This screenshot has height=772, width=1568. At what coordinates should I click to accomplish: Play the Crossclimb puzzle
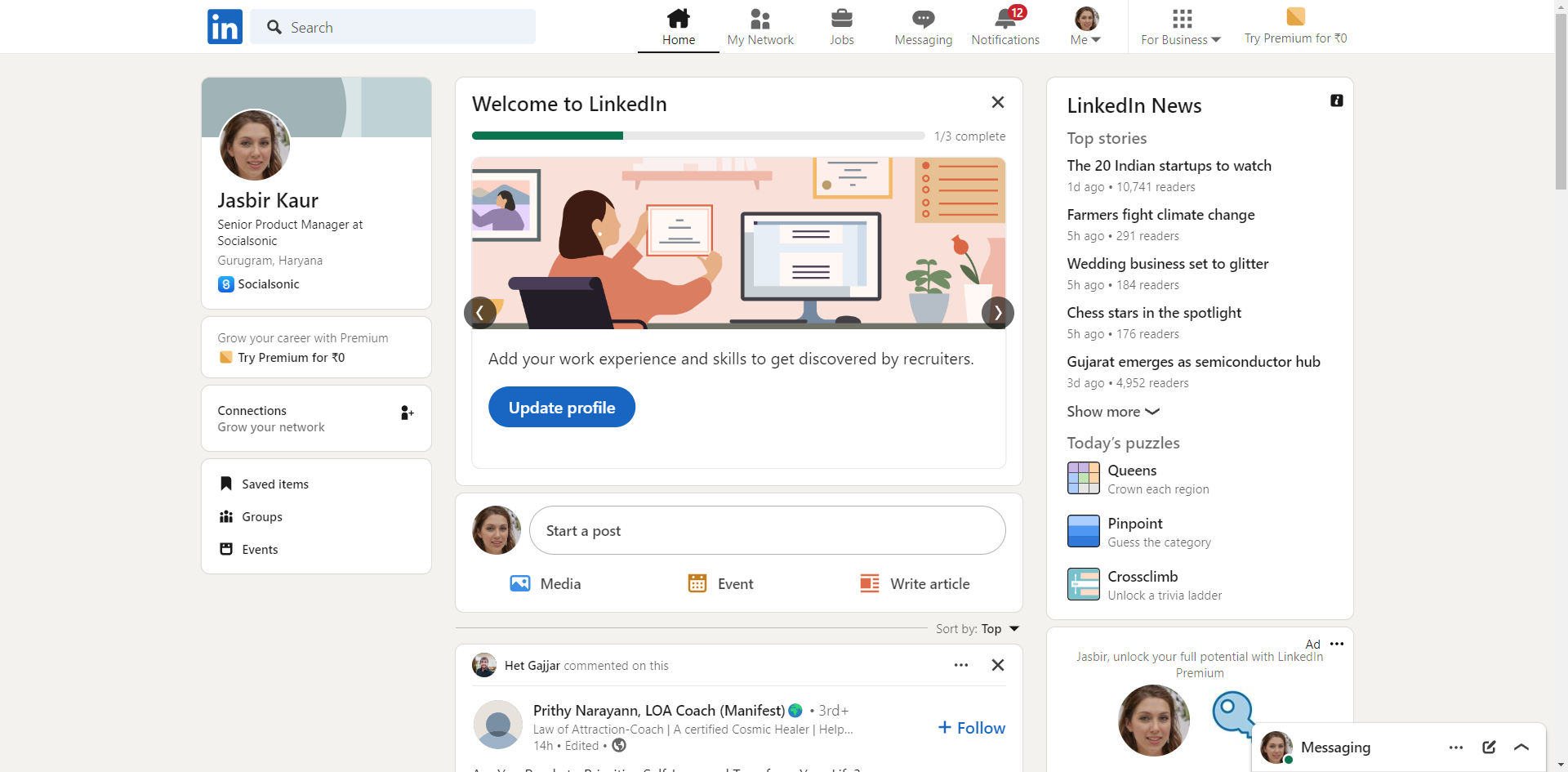tap(1145, 585)
